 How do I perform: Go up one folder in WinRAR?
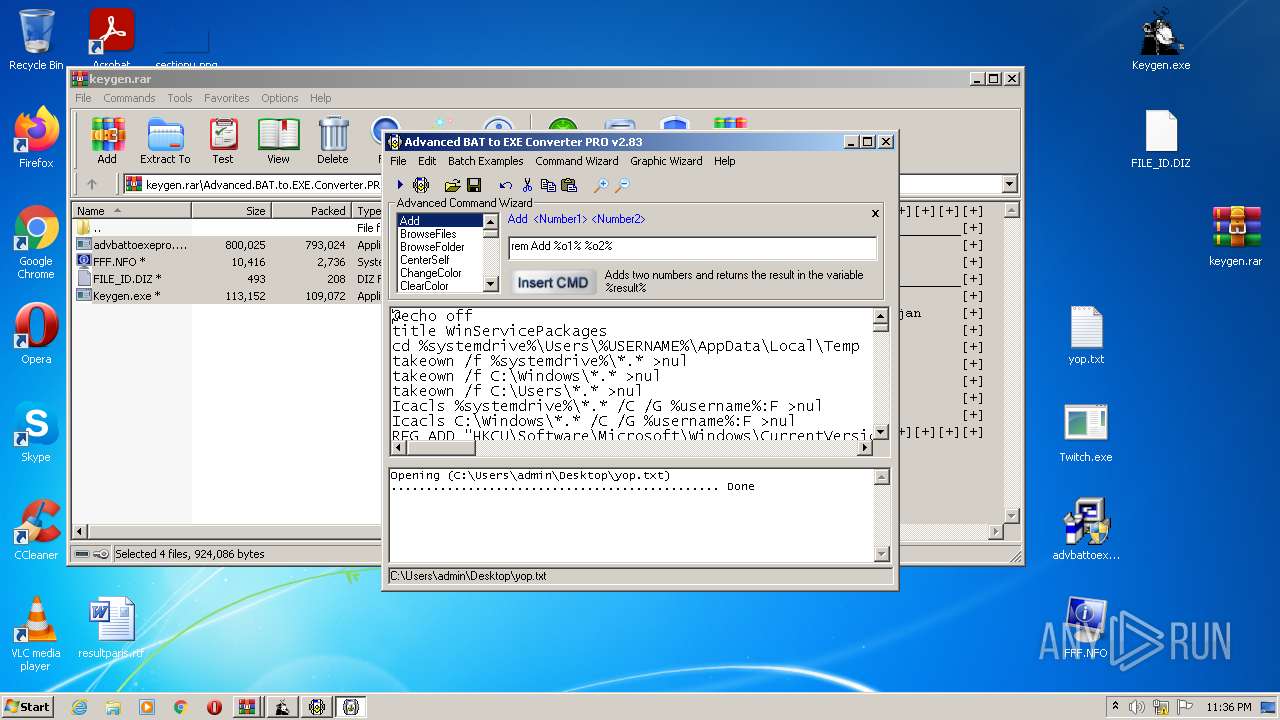click(92, 184)
